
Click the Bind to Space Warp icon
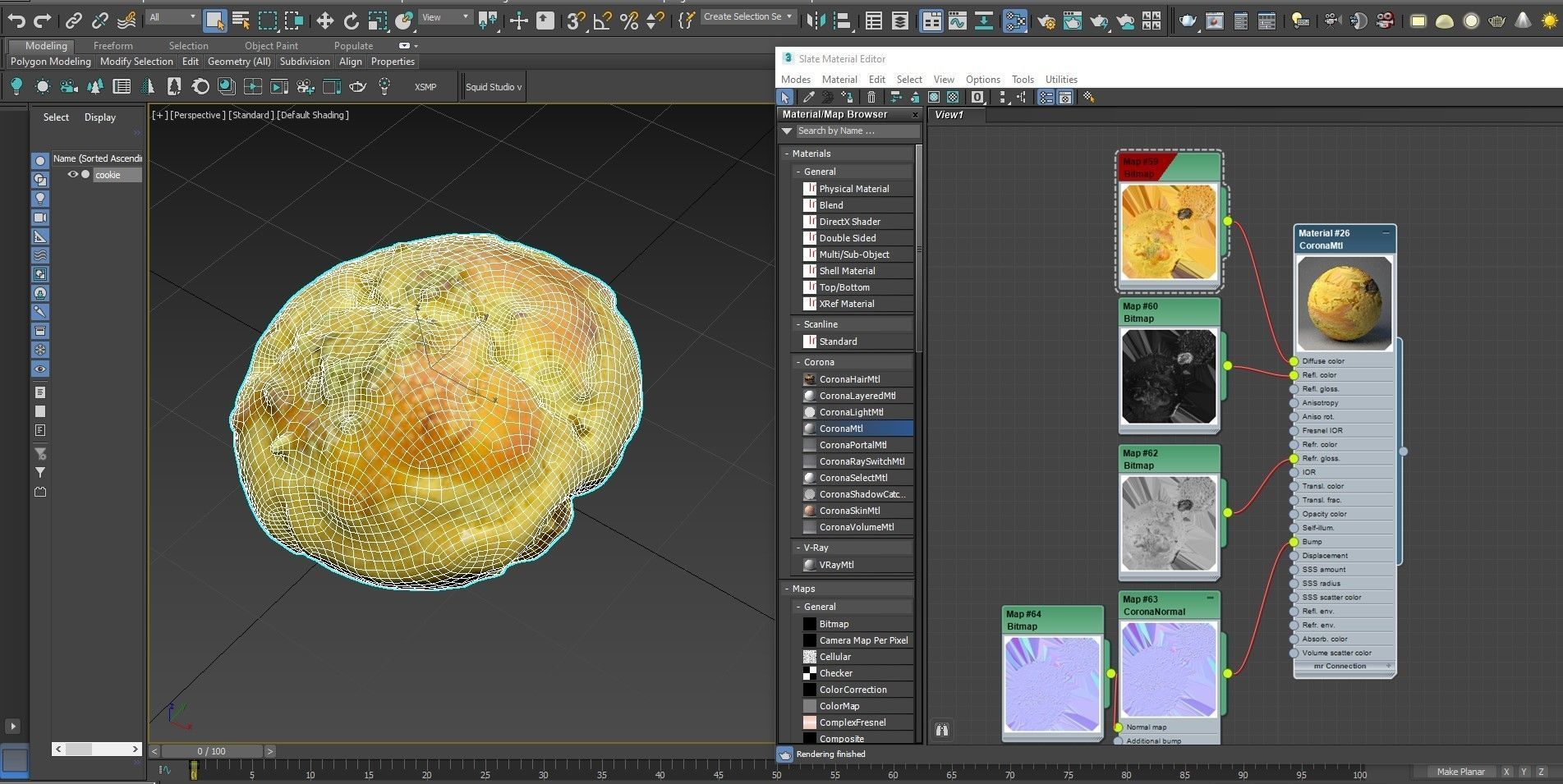pyautogui.click(x=126, y=21)
